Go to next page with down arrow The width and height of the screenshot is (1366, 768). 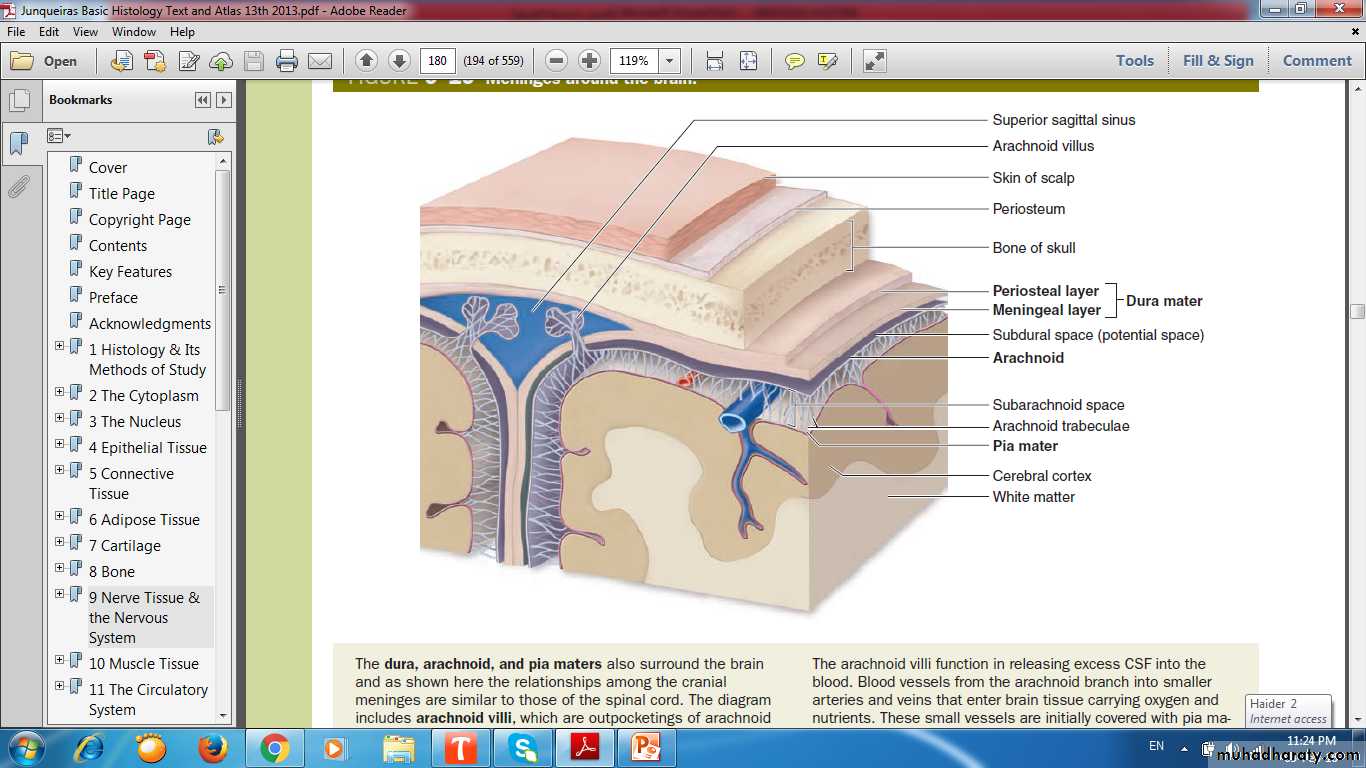(x=399, y=61)
